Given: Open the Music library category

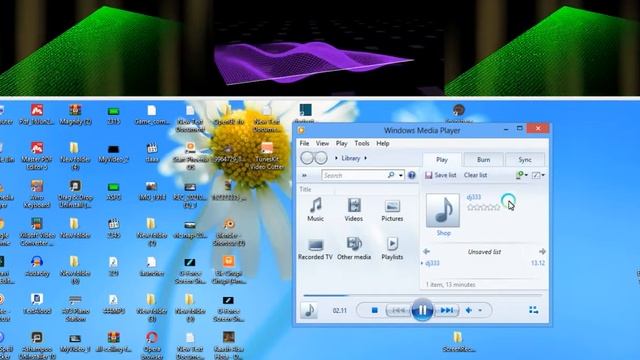Looking at the screenshot, I should tap(315, 210).
